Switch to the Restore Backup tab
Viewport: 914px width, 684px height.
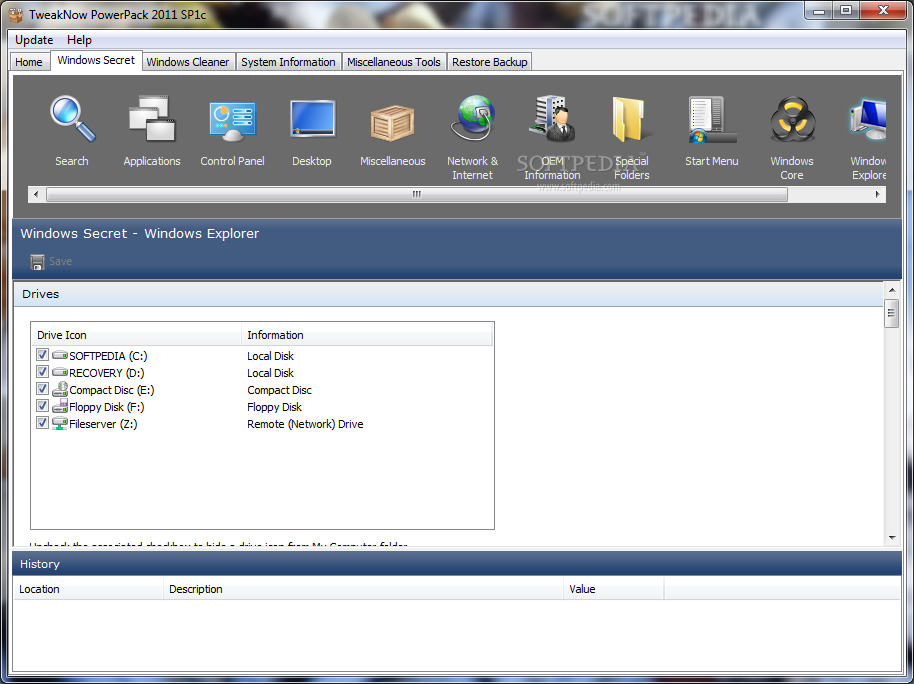point(490,62)
